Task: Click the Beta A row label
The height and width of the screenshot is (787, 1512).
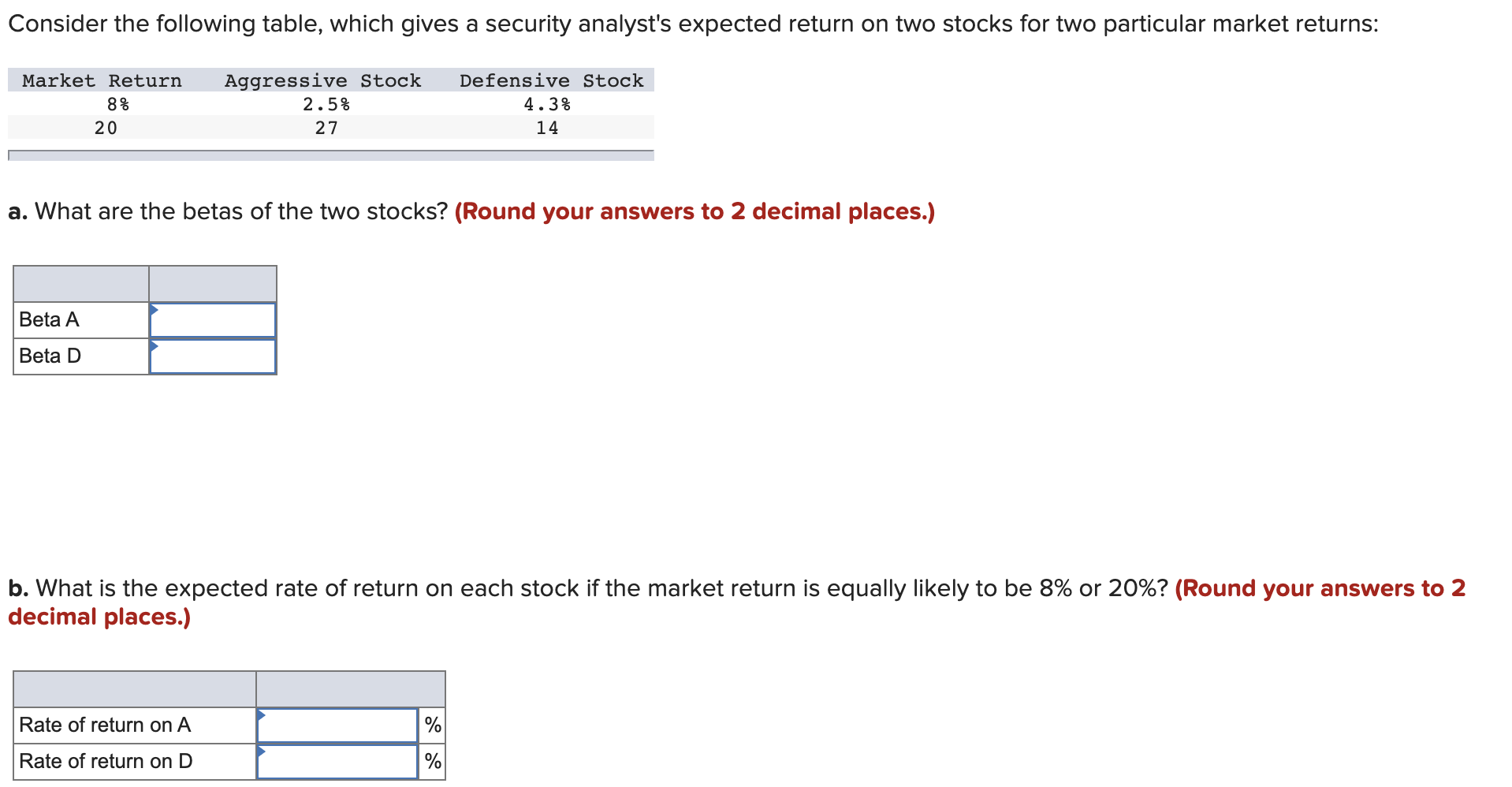Action: click(x=49, y=319)
